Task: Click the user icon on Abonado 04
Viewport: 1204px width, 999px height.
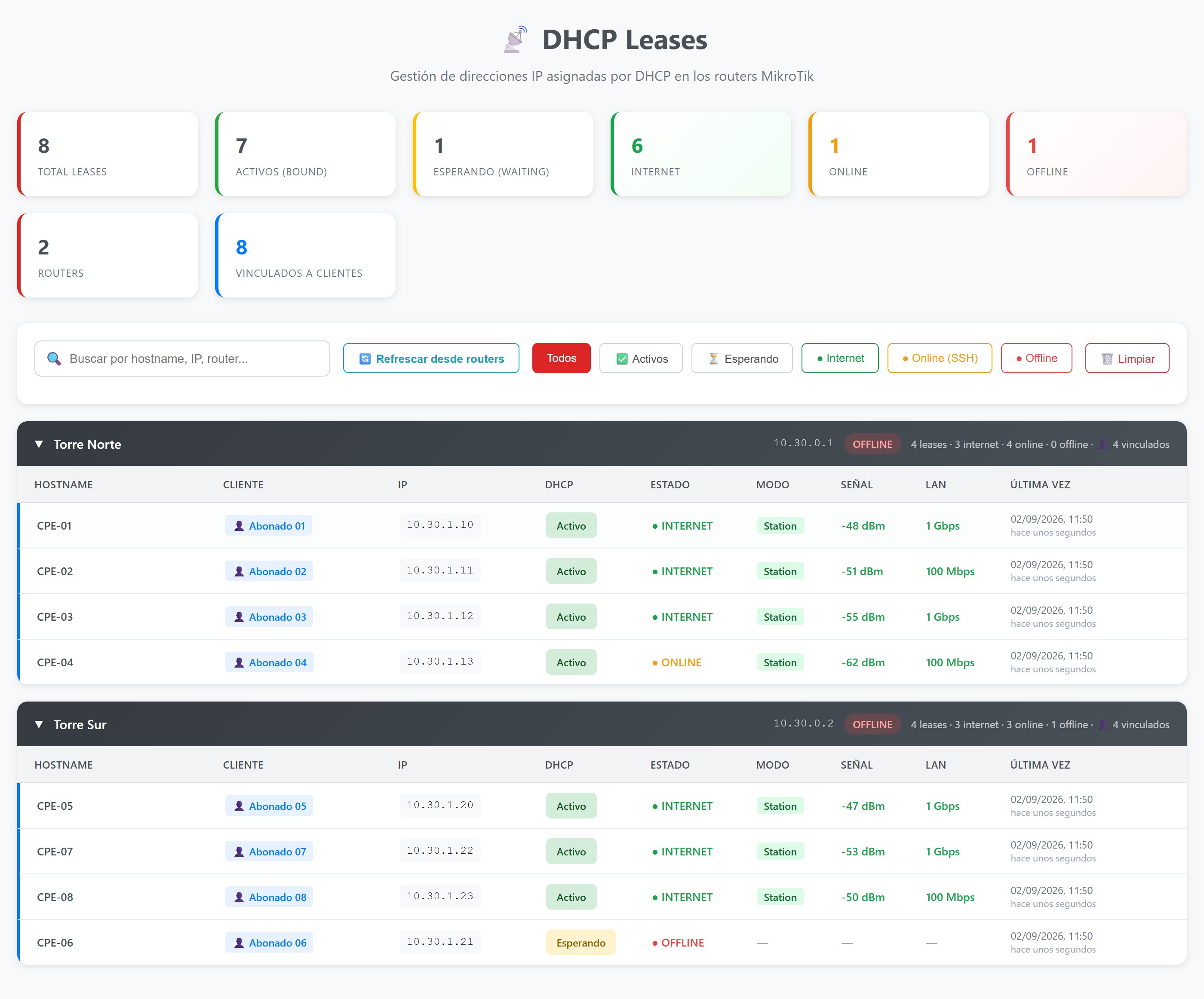Action: pos(239,662)
